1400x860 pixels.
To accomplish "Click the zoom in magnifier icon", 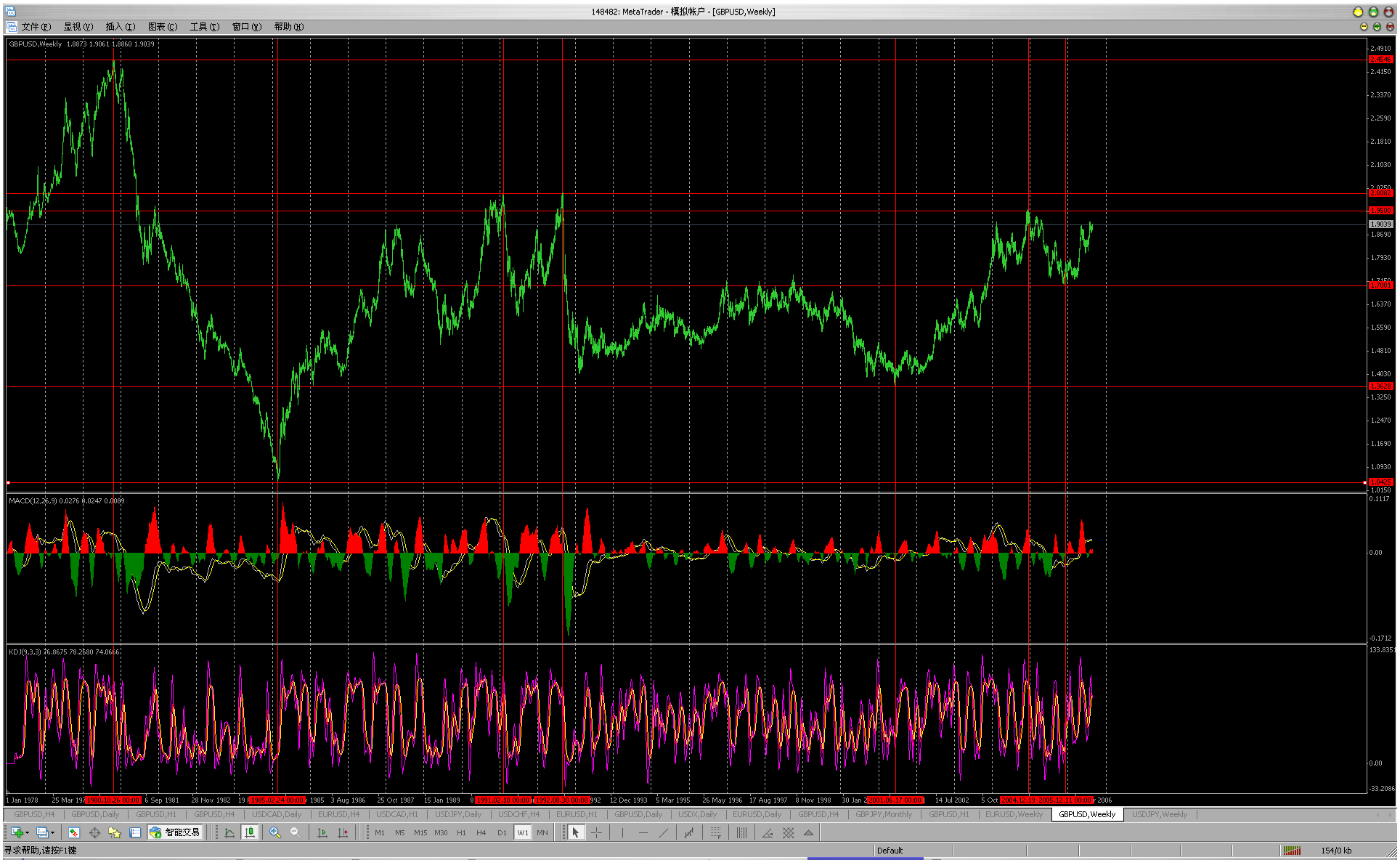I will [274, 832].
